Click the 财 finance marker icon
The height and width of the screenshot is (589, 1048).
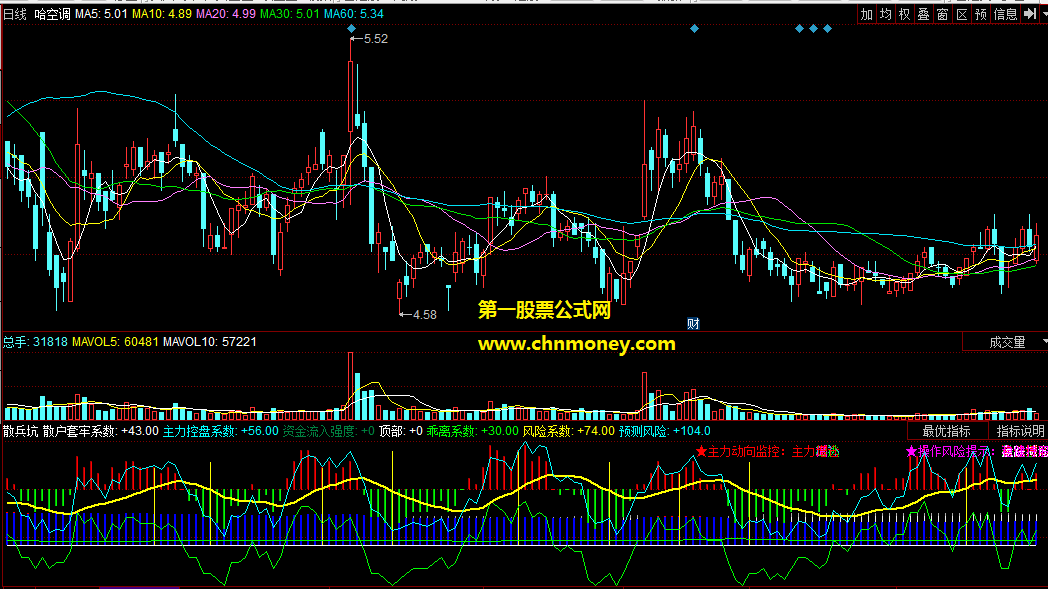coord(693,324)
